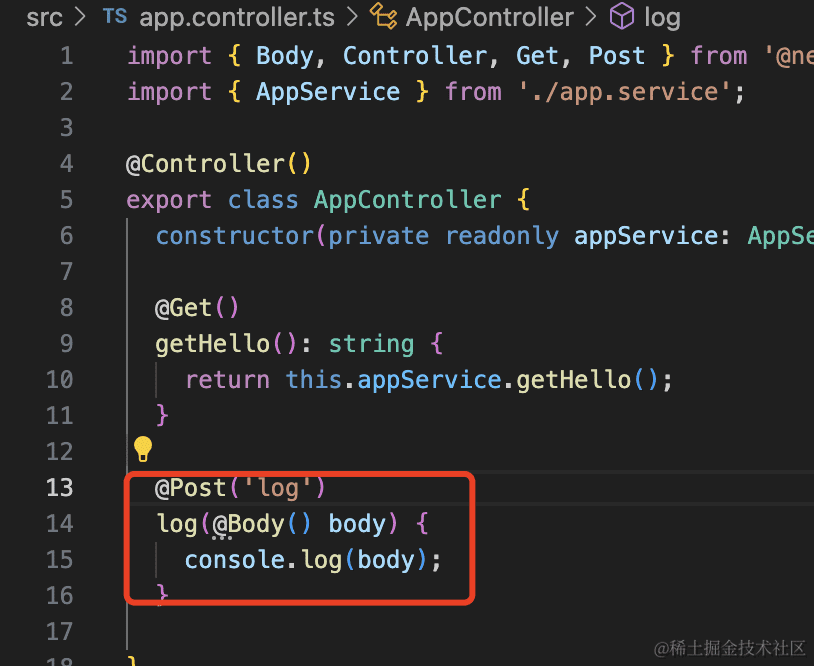Click the TS file icon in breadcrumb
This screenshot has height=666, width=814.
click(115, 17)
